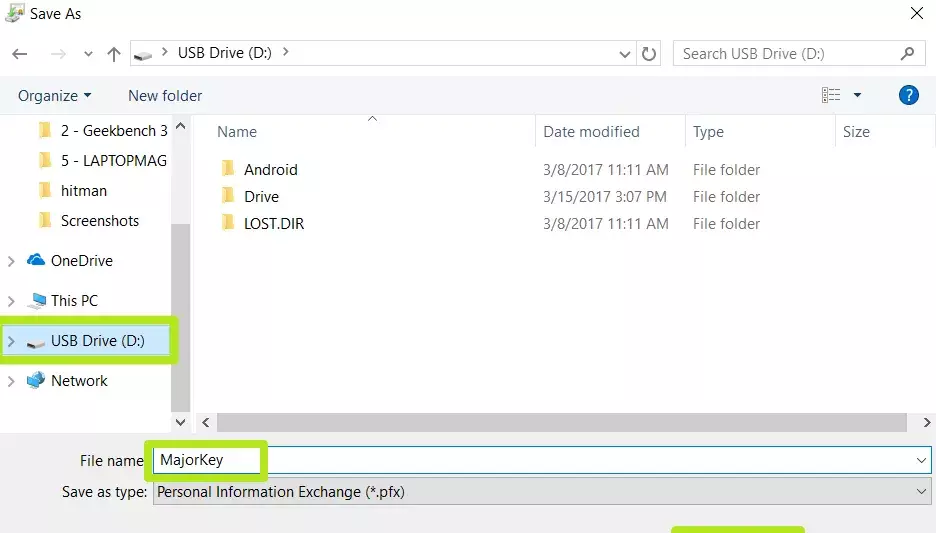
Task: Expand chevron after USB Drive in address bar
Action: pos(286,53)
